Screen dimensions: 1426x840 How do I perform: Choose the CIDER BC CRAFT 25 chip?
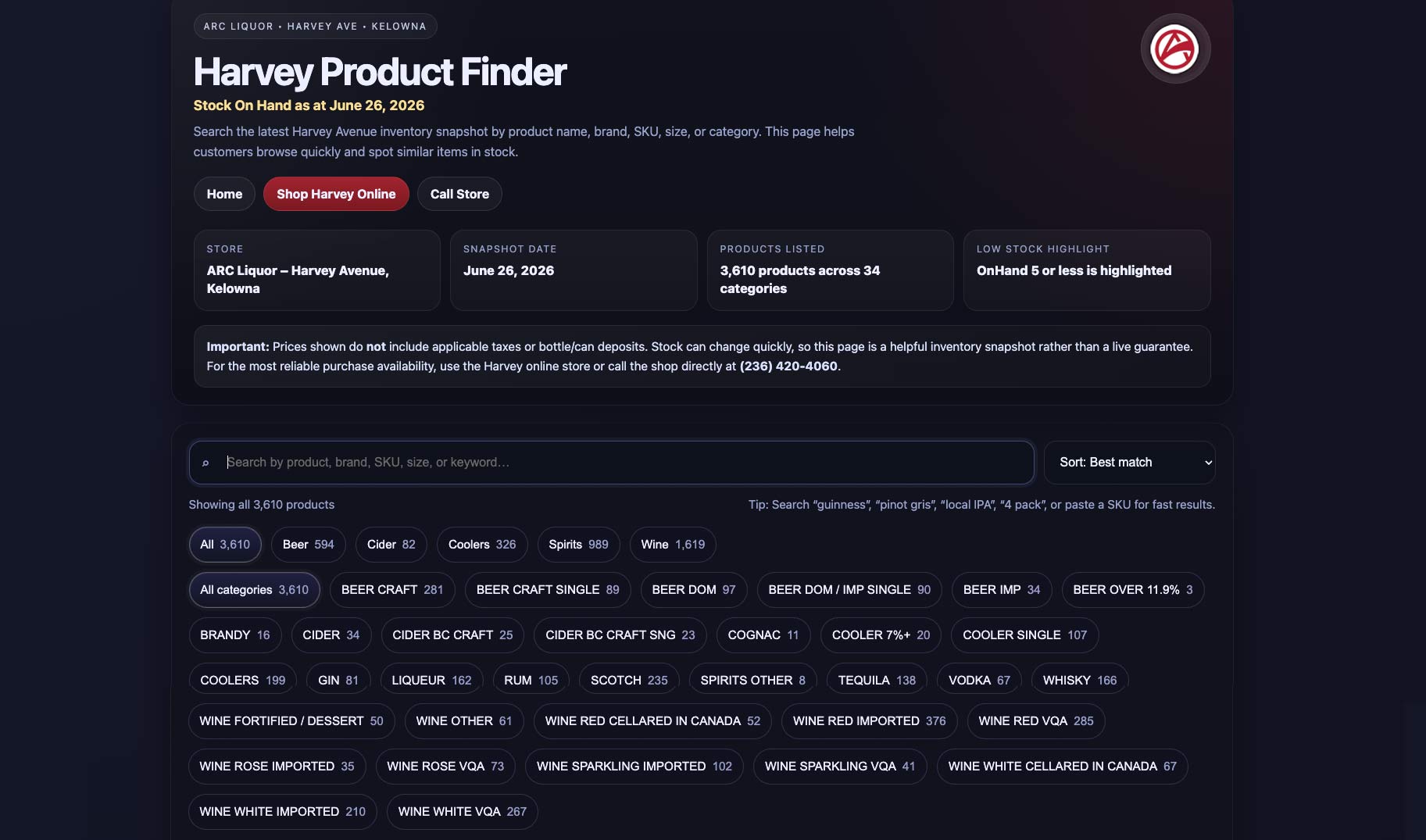[453, 635]
